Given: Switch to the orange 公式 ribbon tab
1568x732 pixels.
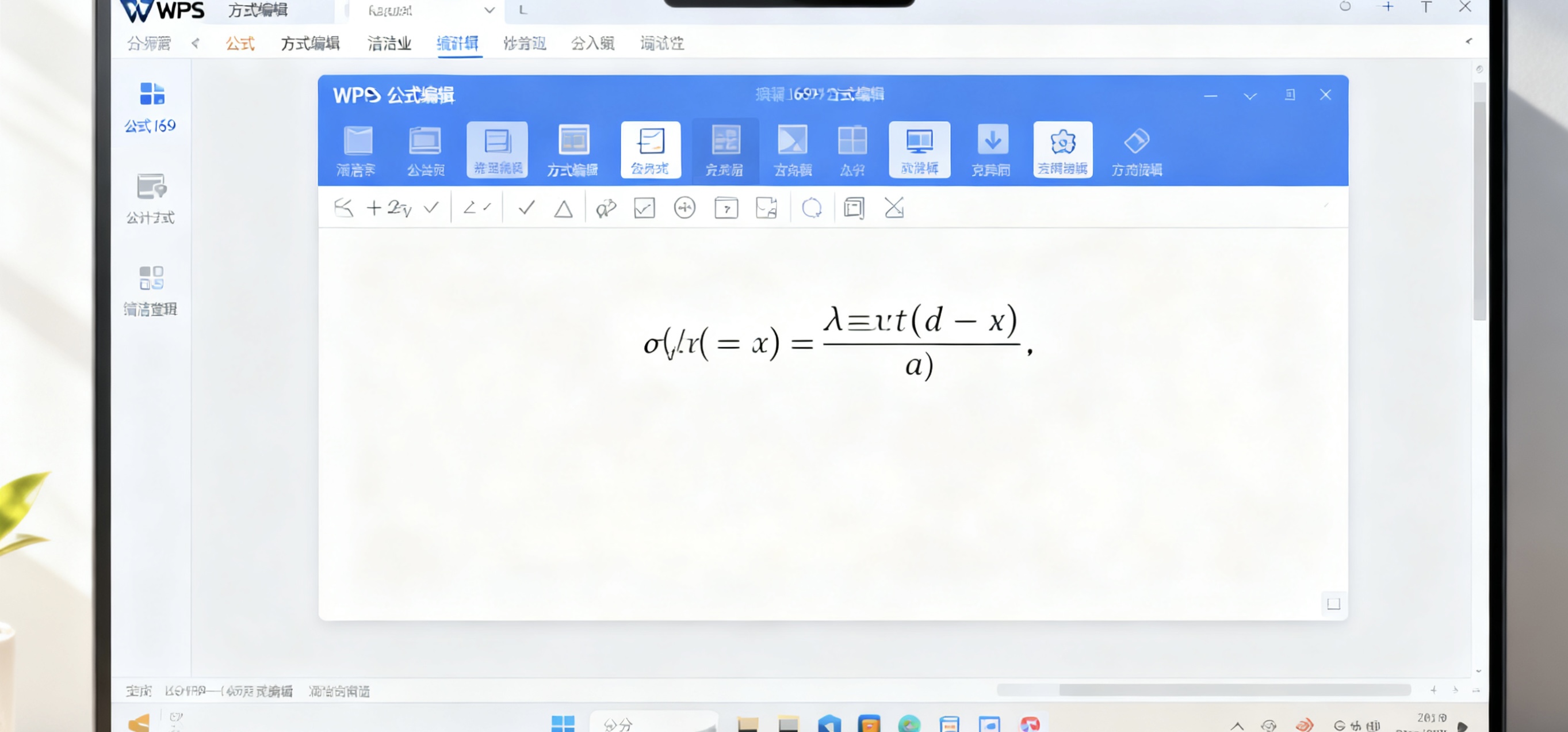Looking at the screenshot, I should click(x=240, y=43).
